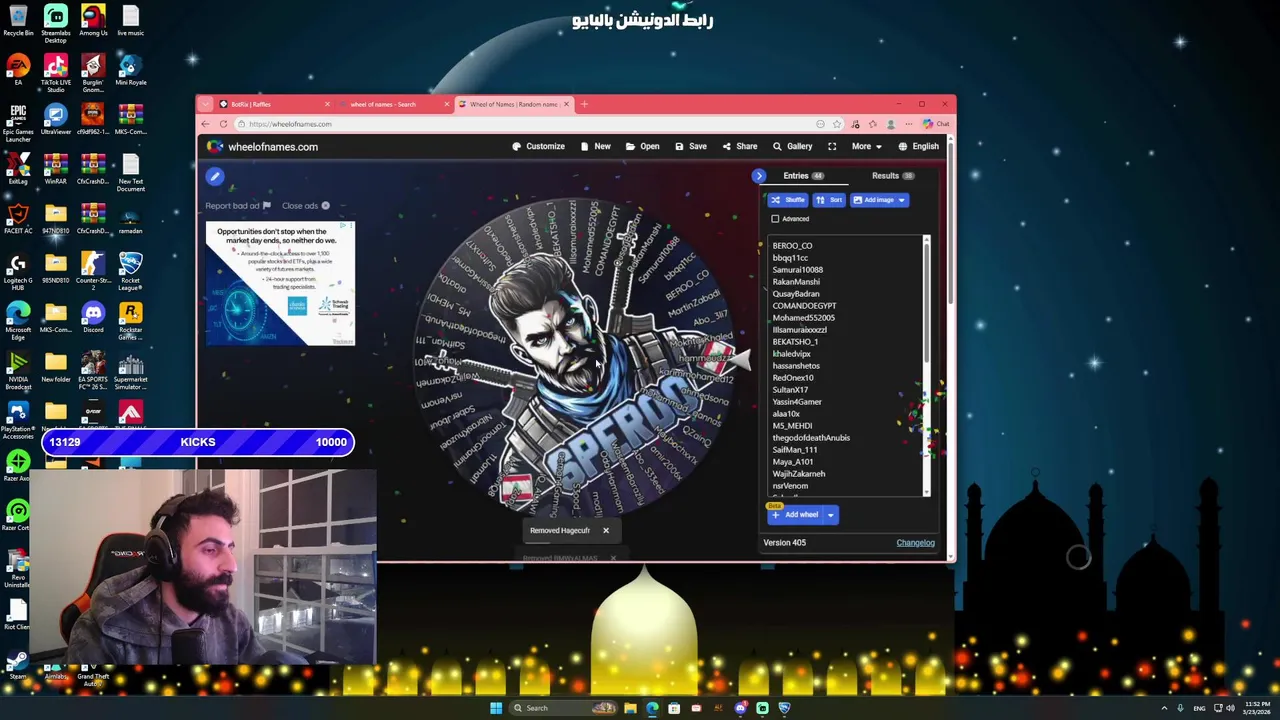Open File Explorer from taskbar
1280x720 pixels.
click(630, 708)
